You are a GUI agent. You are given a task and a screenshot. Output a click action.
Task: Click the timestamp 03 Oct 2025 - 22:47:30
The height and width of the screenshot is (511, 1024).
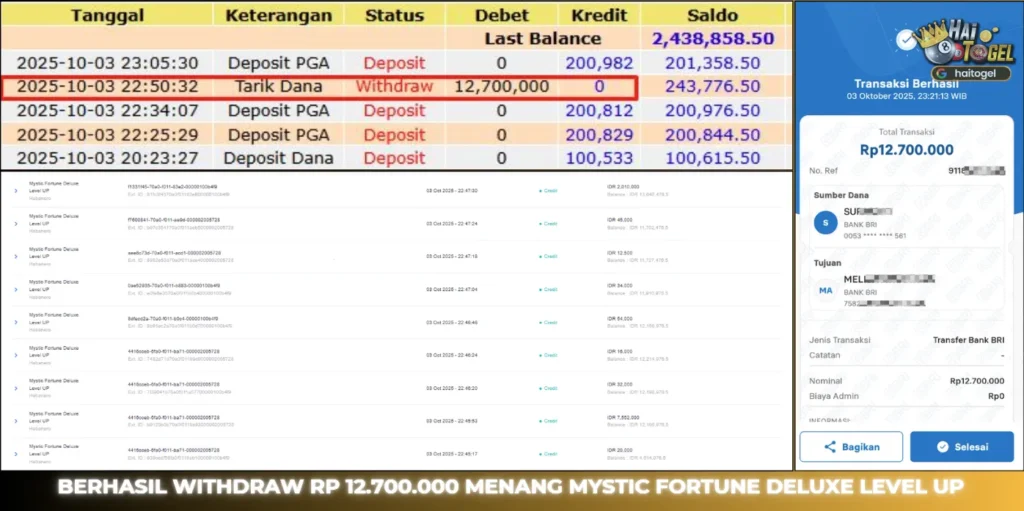tap(452, 190)
